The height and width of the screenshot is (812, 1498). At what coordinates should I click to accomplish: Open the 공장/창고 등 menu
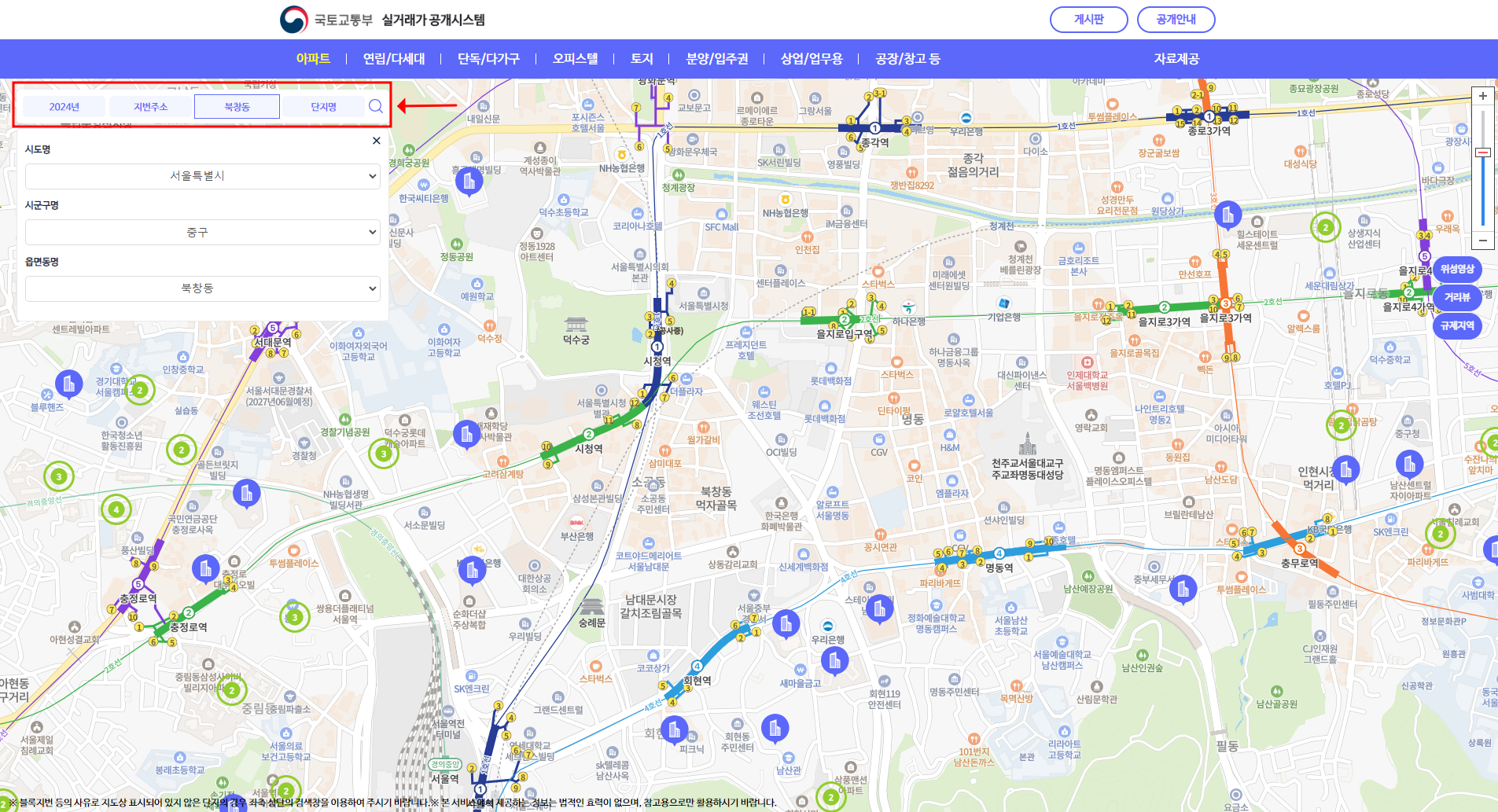click(907, 59)
